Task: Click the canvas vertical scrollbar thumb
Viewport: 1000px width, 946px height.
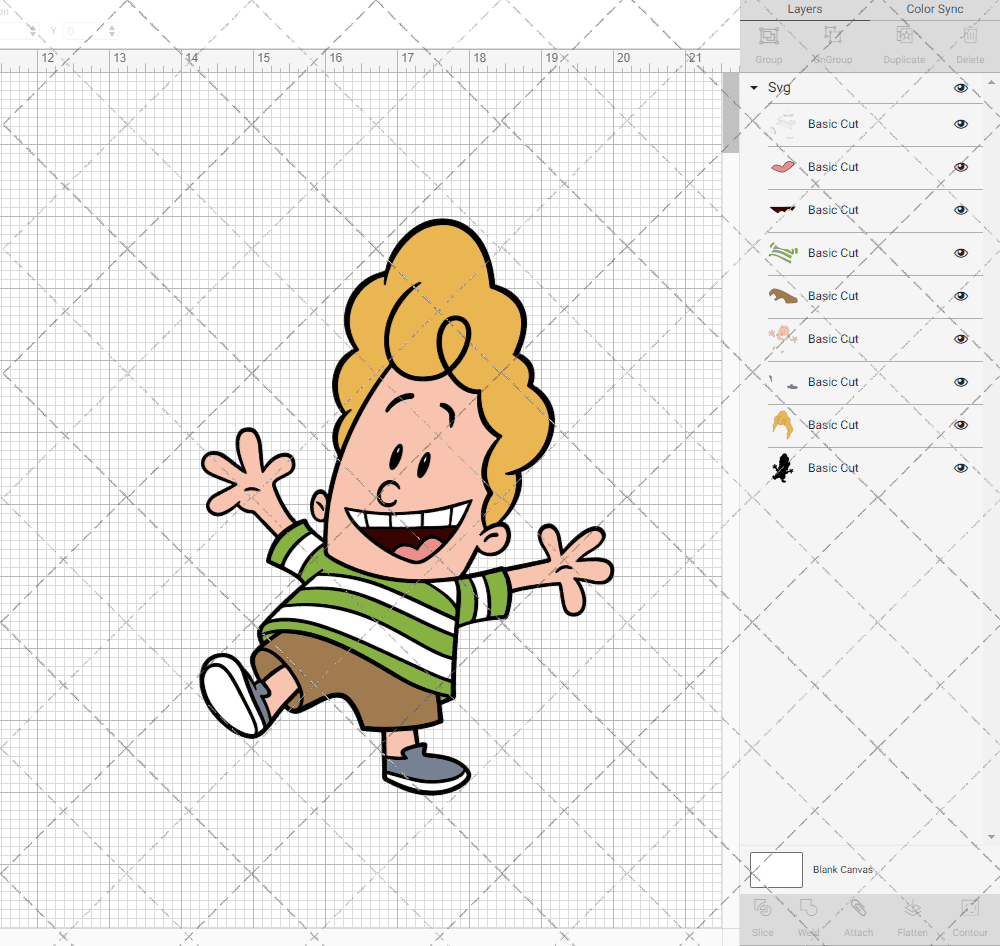Action: point(730,112)
